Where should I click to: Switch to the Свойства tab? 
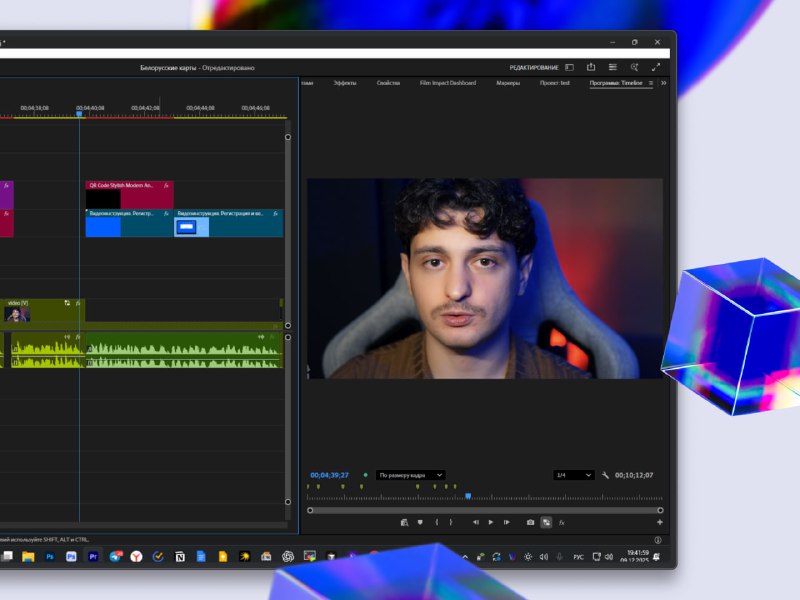(388, 83)
